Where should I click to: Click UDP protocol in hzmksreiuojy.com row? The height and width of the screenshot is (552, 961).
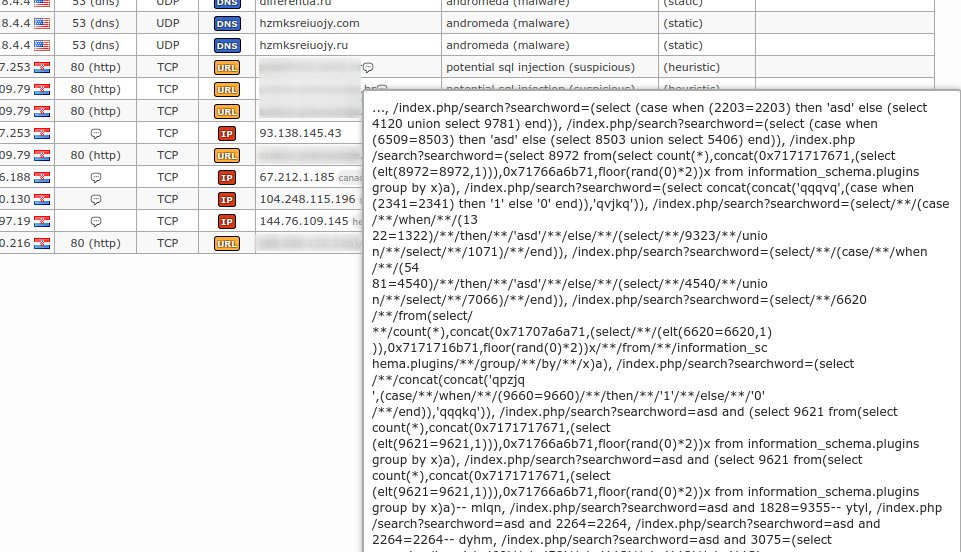[167, 23]
